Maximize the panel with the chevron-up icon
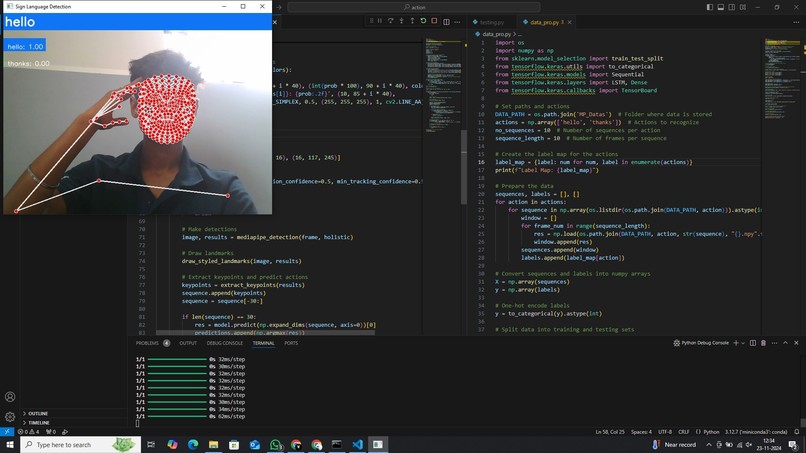This screenshot has width=806, height=453. (785, 343)
